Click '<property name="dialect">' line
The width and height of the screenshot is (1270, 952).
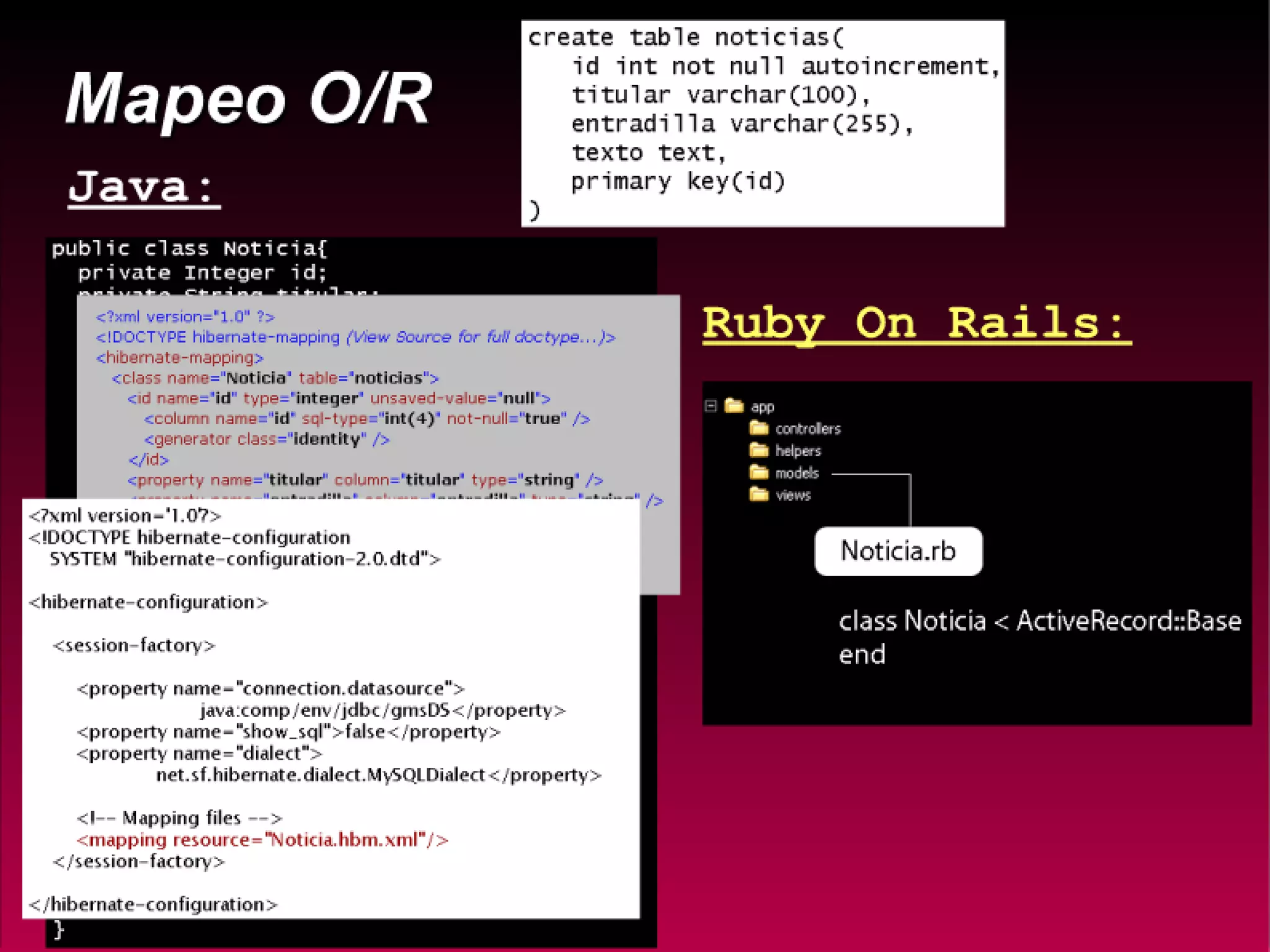(200, 754)
